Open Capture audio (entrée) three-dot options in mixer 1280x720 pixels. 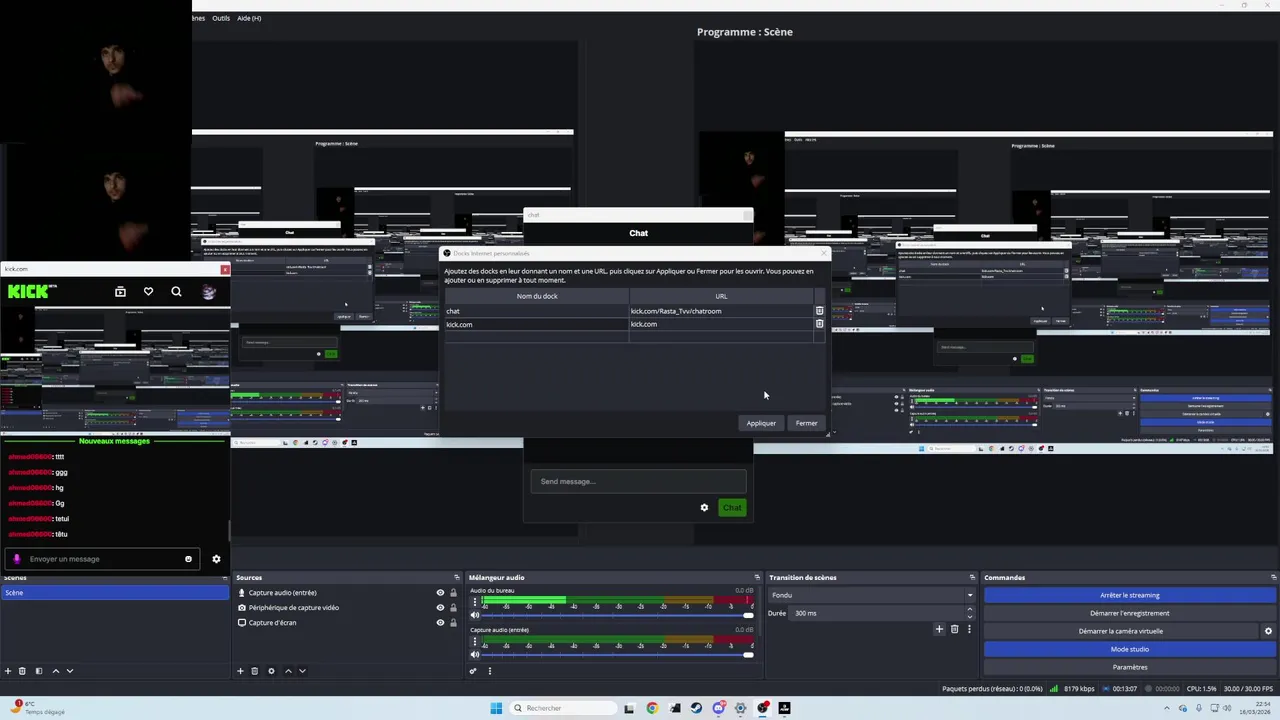click(475, 641)
